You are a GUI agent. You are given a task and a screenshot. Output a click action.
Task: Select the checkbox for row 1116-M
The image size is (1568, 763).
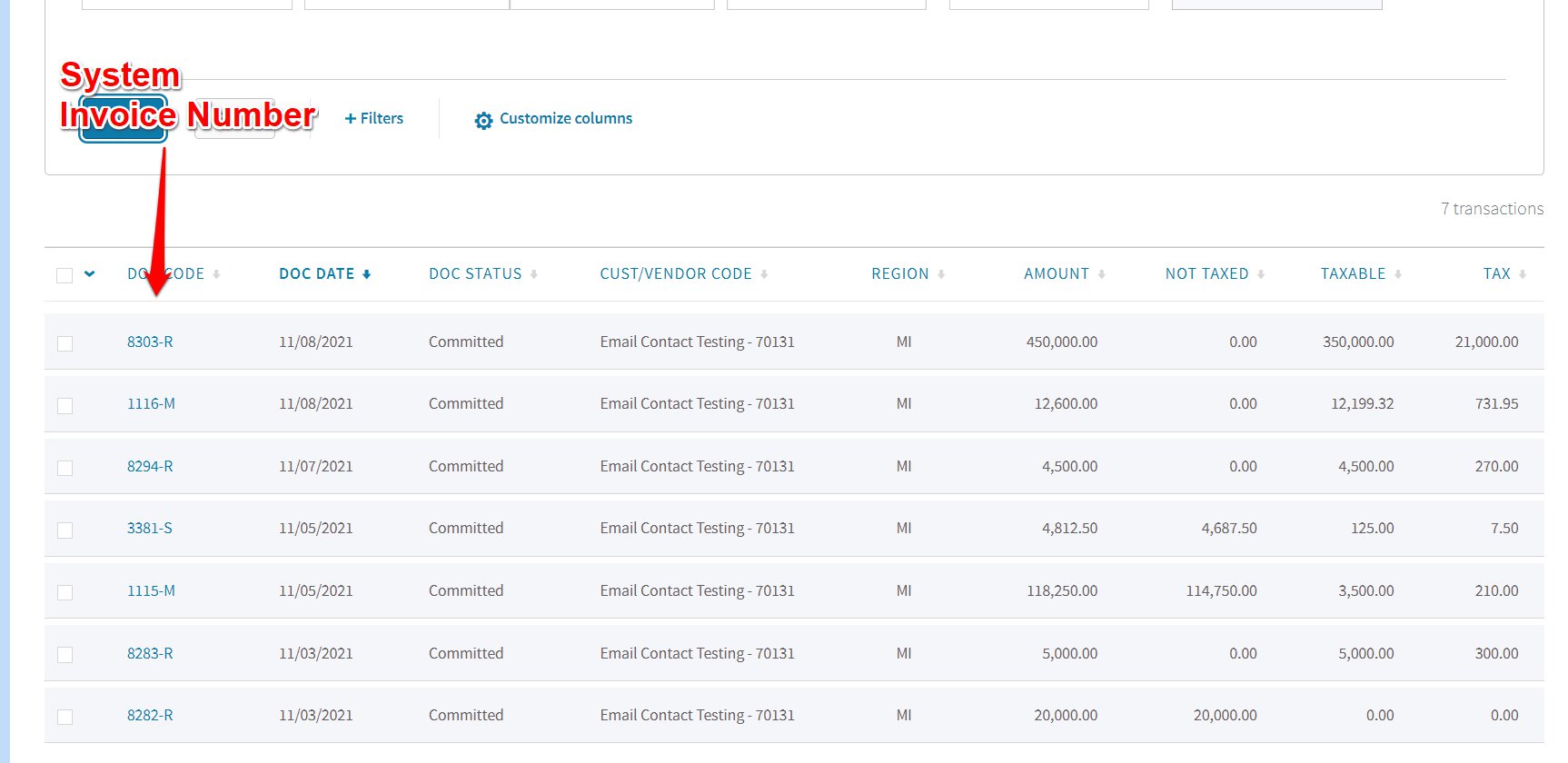[x=65, y=405]
